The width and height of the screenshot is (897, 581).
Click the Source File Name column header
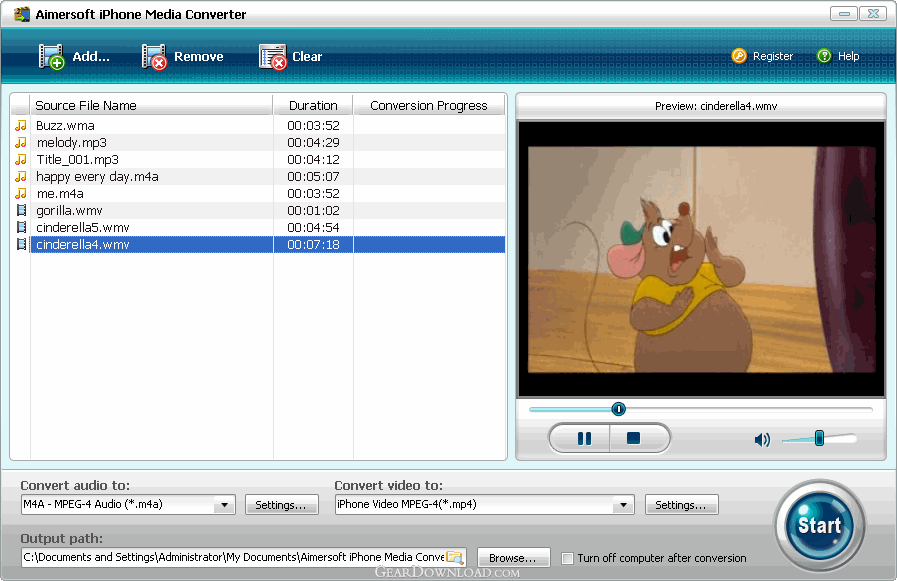[151, 105]
